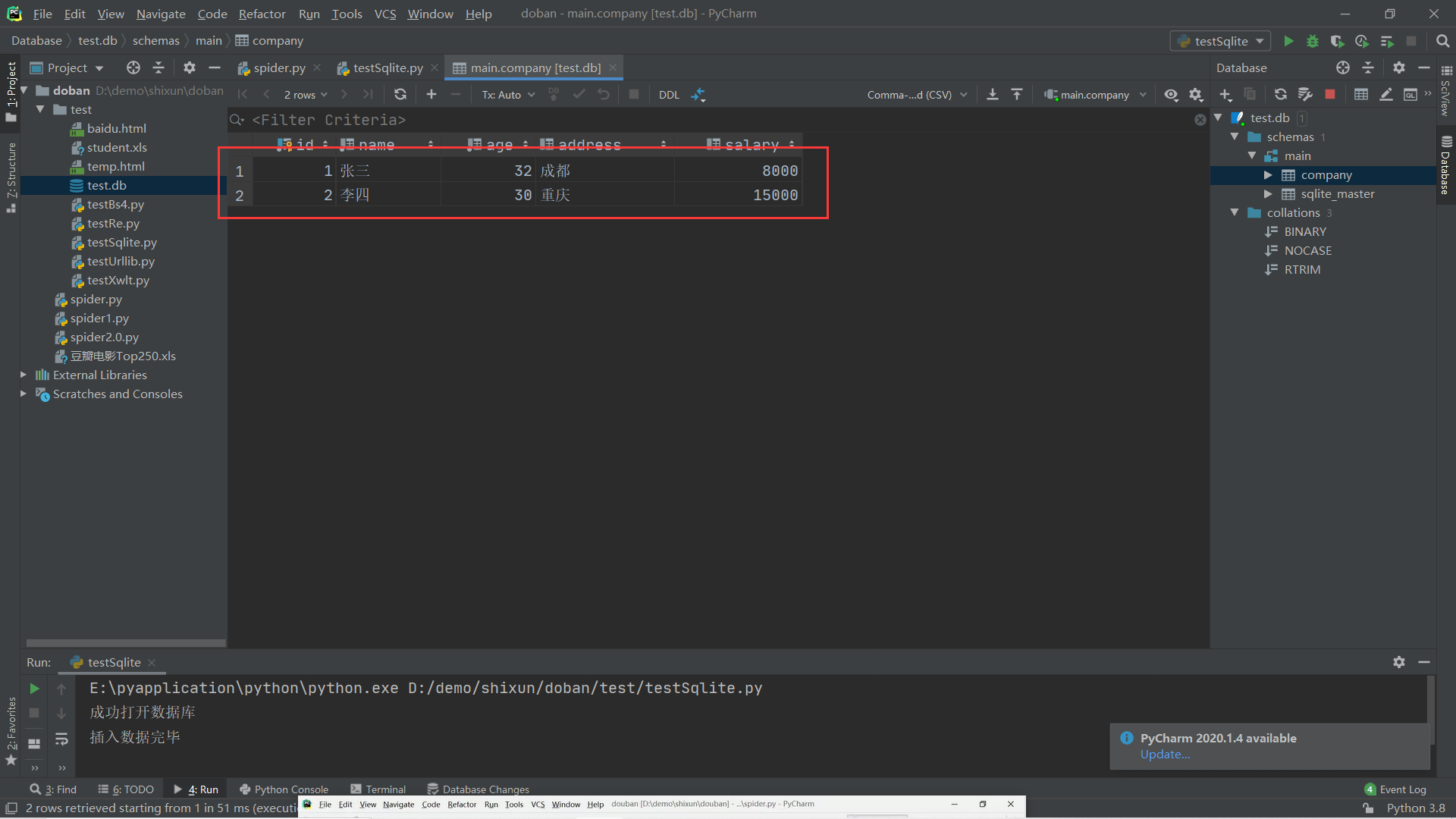Add a new row to table
The height and width of the screenshot is (819, 1456).
point(431,94)
